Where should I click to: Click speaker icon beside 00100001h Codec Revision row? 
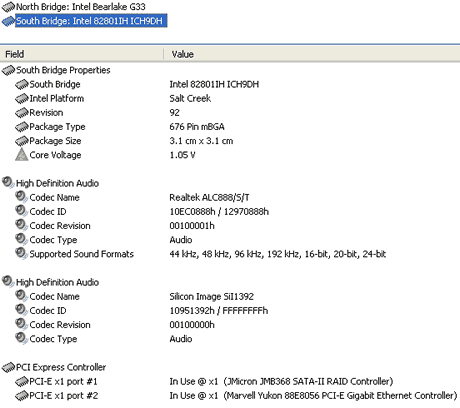click(x=21, y=225)
